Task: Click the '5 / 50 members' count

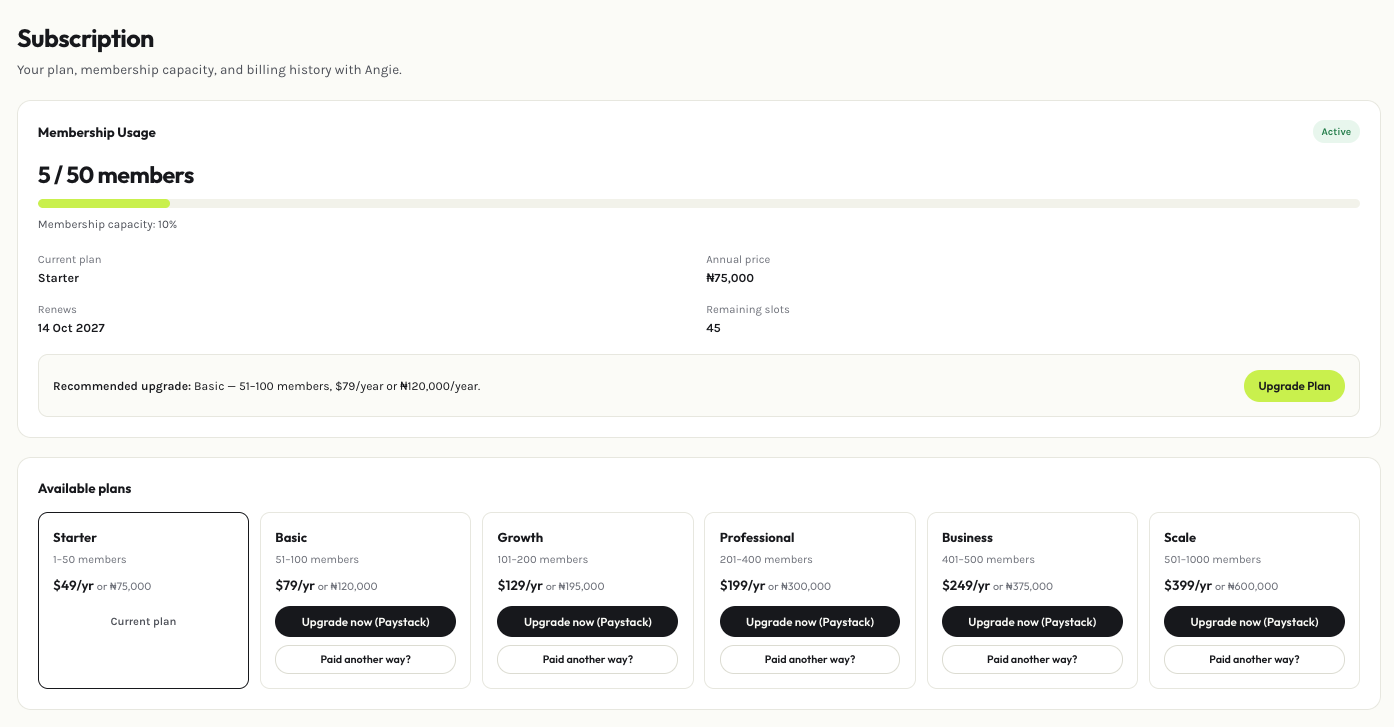Action: 116,176
